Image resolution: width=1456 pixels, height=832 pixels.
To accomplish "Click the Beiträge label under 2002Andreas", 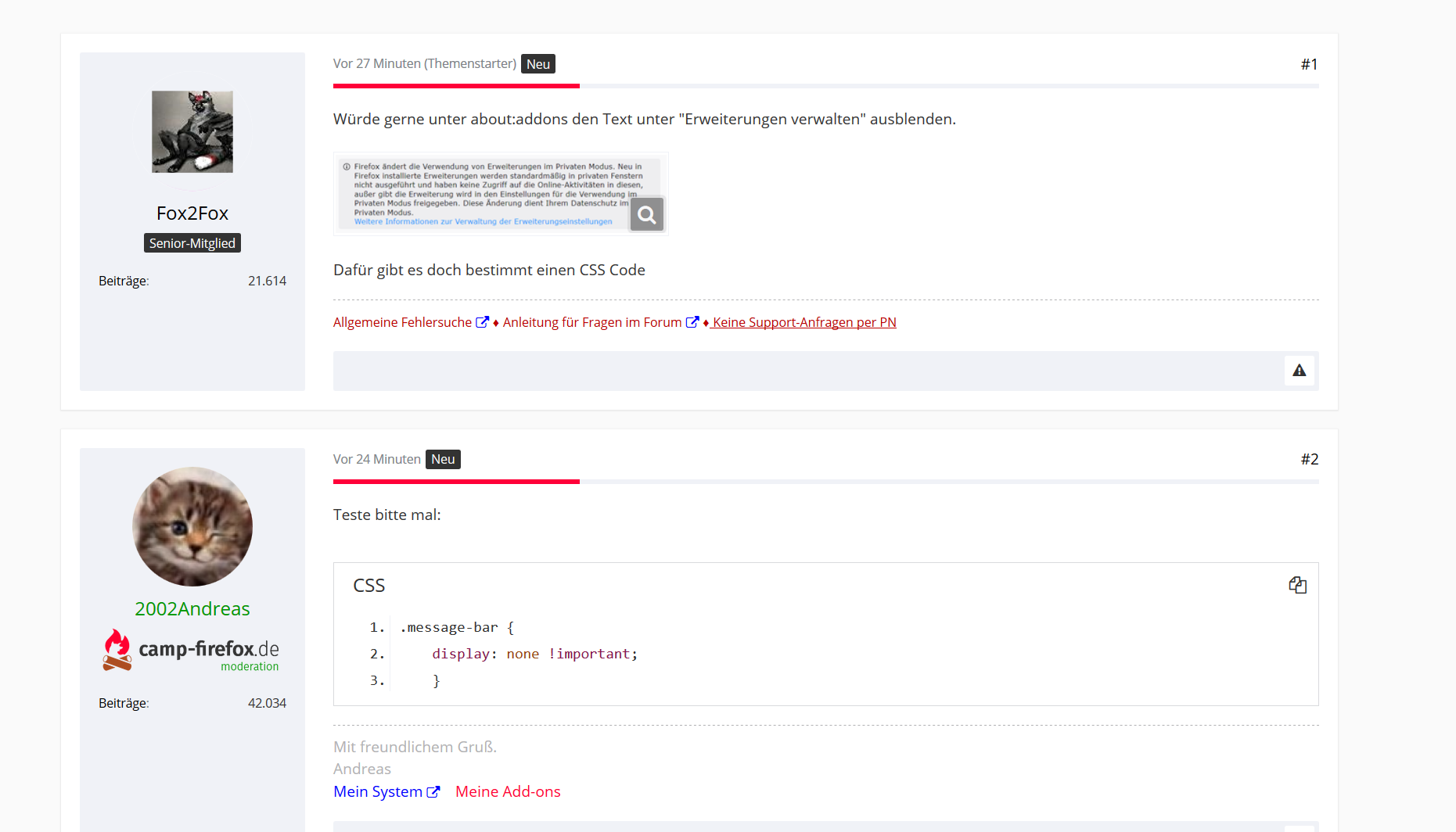I will [124, 704].
